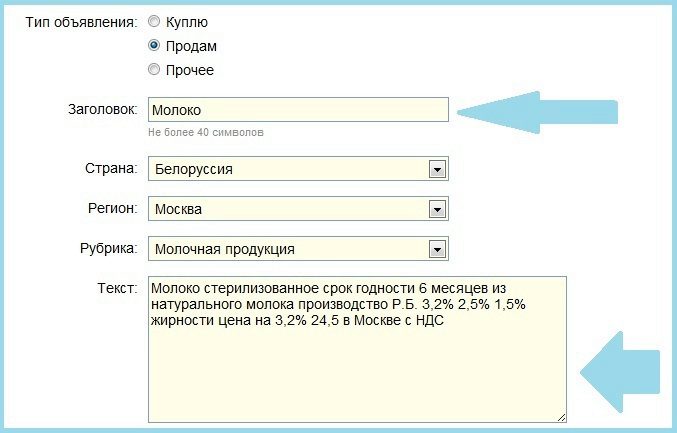
Task: Click the "Рубрика:" field label
Action: 106,248
